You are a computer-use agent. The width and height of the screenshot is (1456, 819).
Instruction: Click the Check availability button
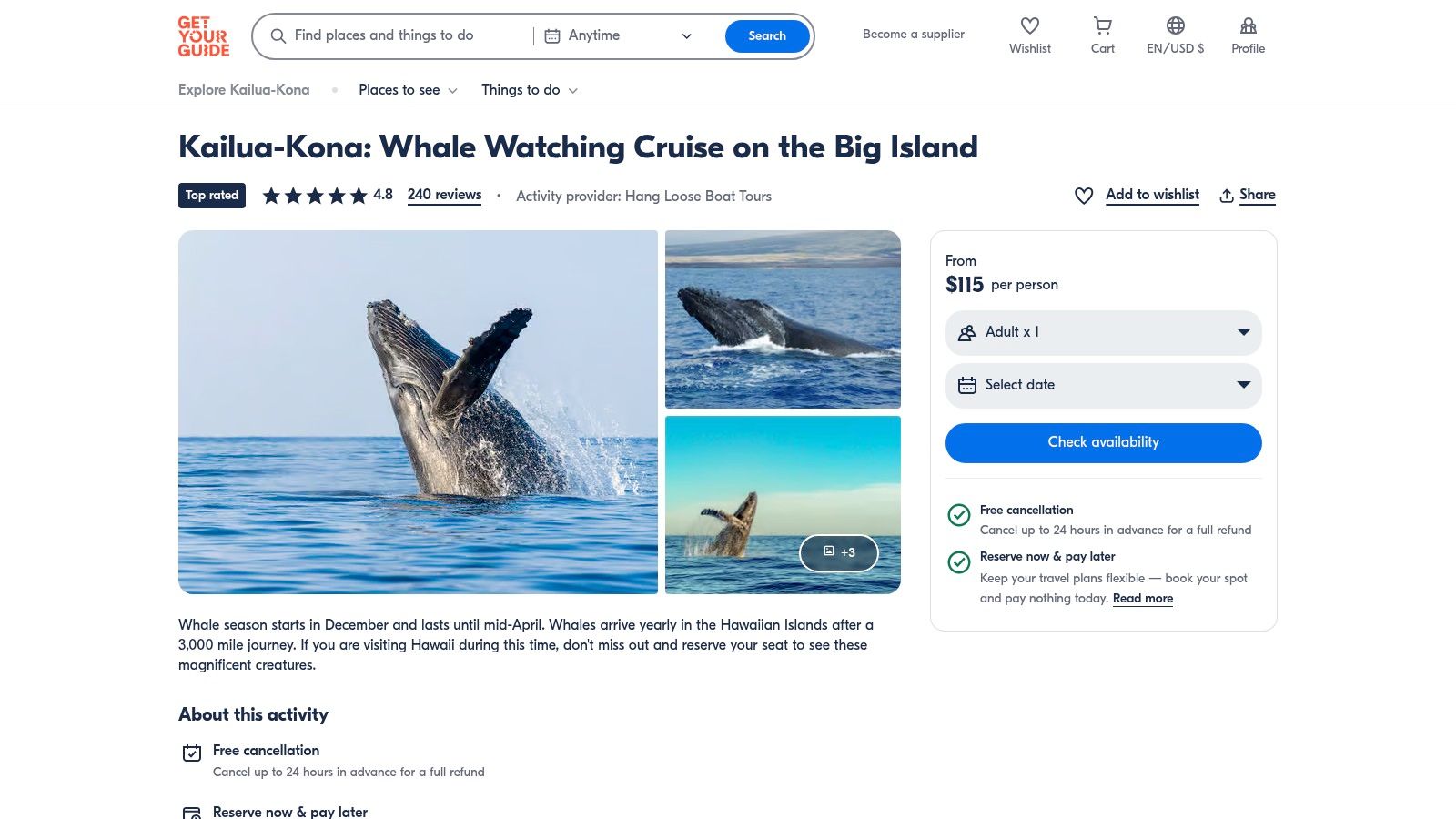coord(1103,442)
